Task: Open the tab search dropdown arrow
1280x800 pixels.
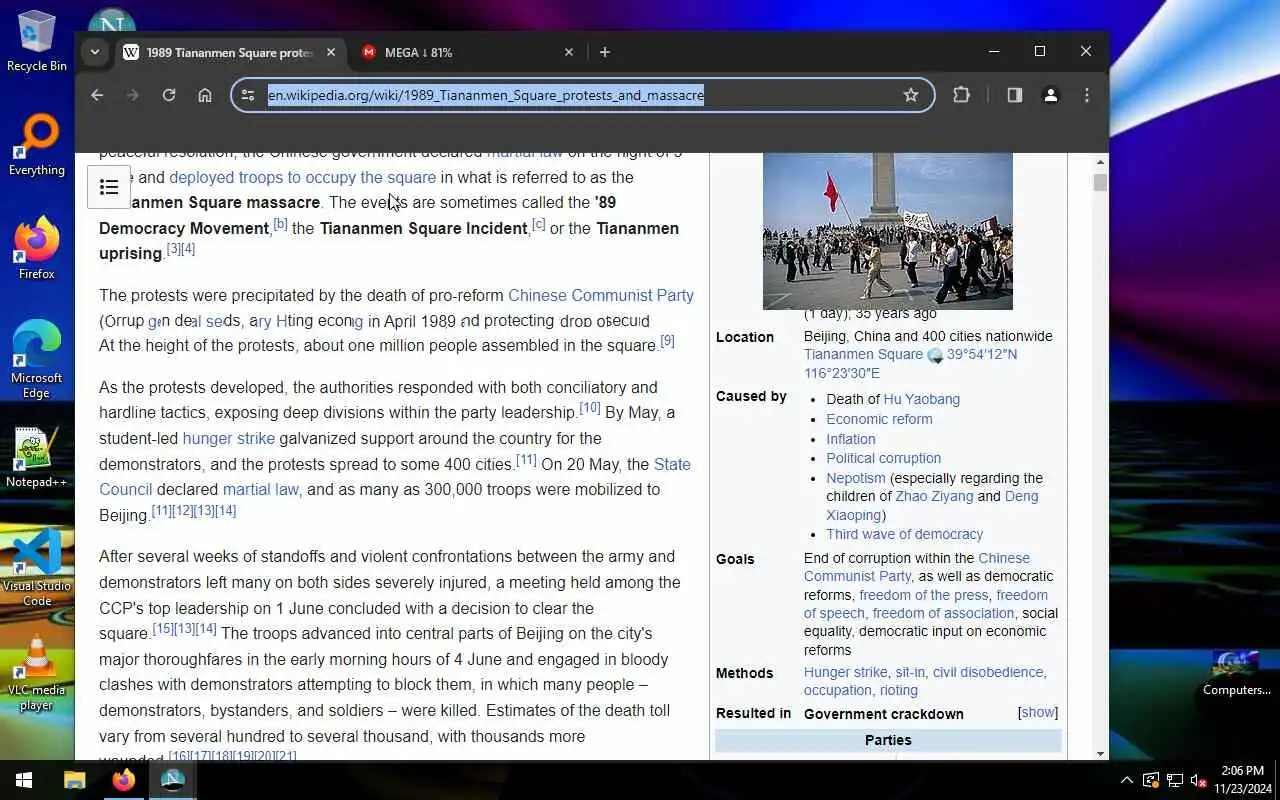Action: click(x=95, y=52)
